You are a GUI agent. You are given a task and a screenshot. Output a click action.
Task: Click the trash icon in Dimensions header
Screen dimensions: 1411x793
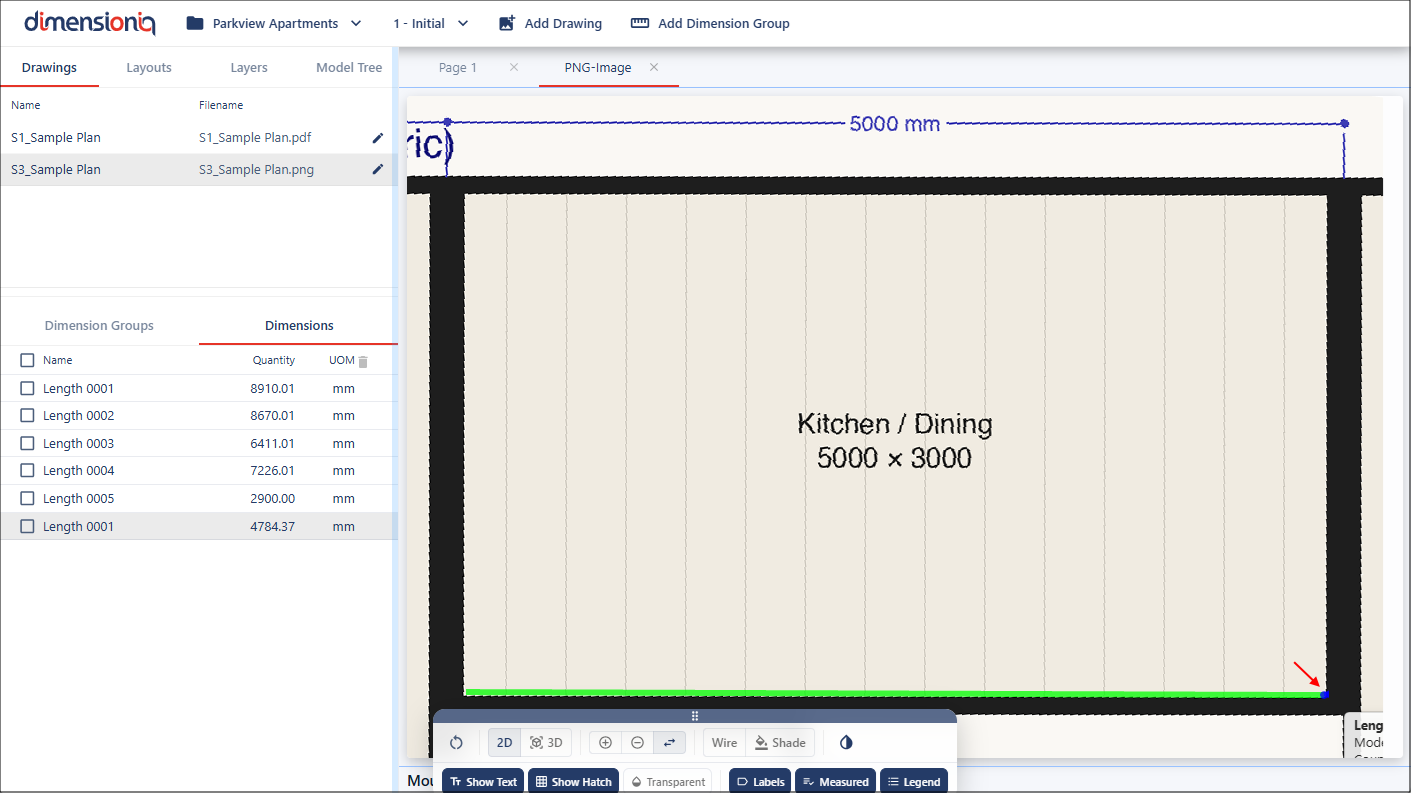click(x=363, y=361)
